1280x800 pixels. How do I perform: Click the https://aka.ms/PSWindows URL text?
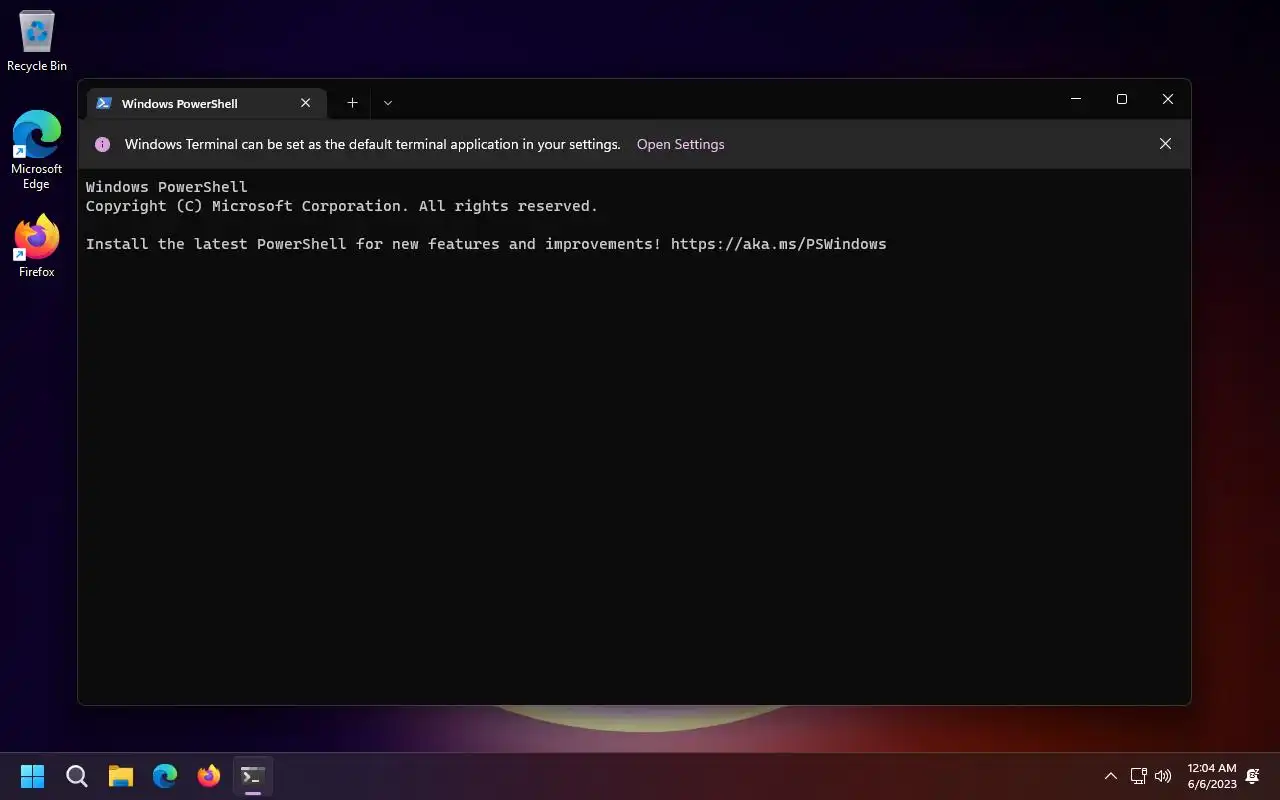[x=779, y=244]
